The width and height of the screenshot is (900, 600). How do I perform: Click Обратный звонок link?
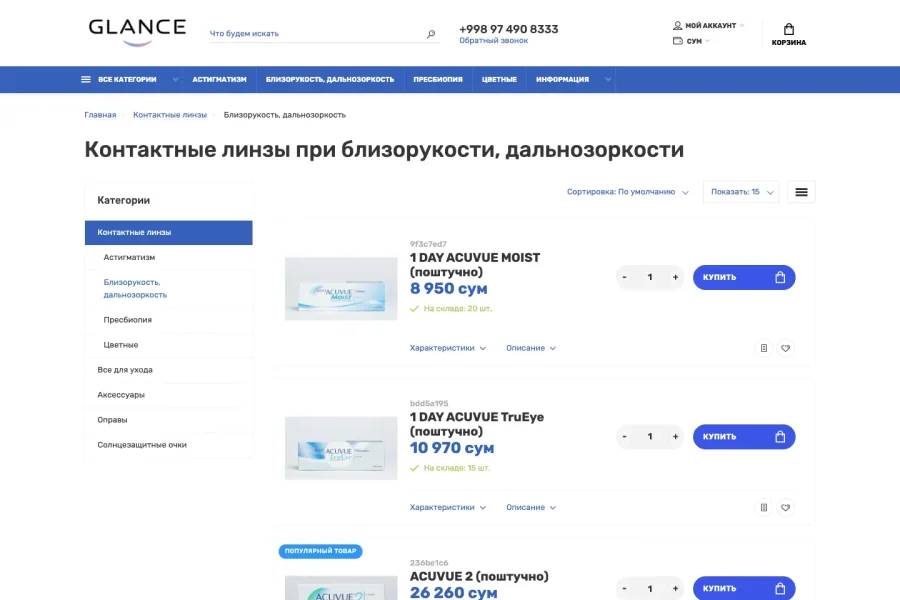point(494,41)
